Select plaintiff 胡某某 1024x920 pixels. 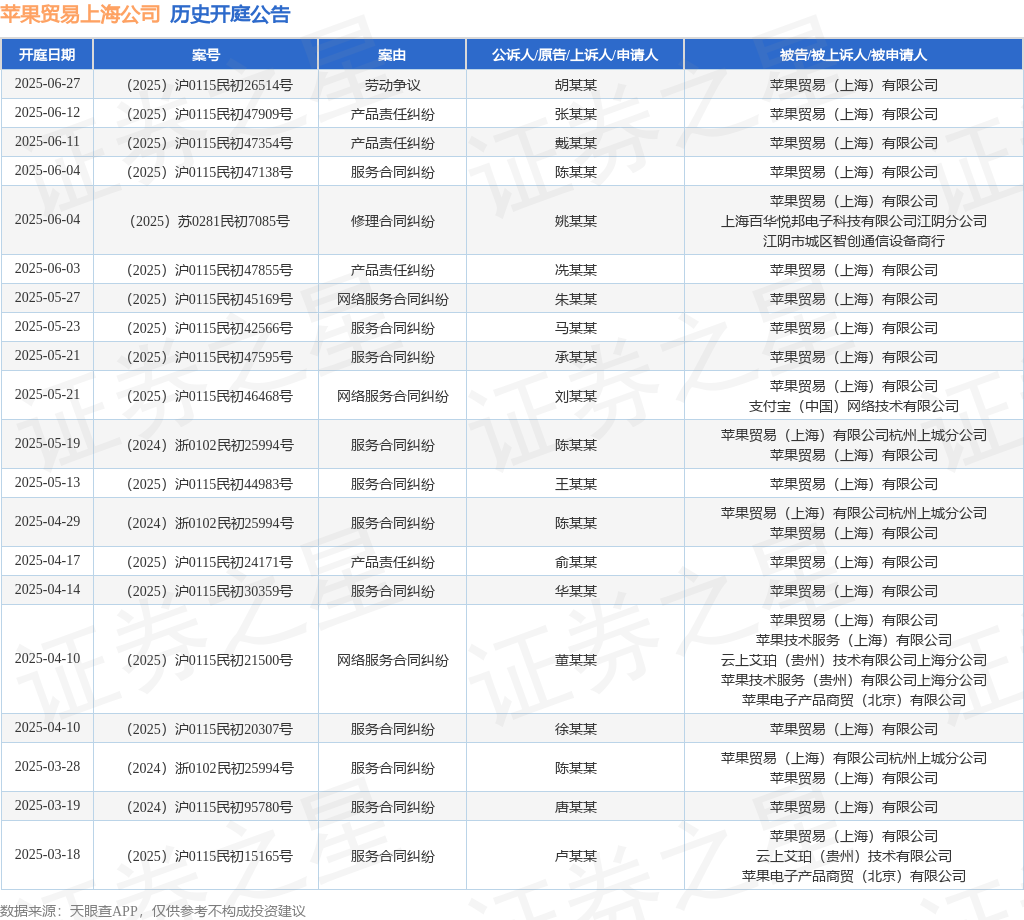(575, 86)
